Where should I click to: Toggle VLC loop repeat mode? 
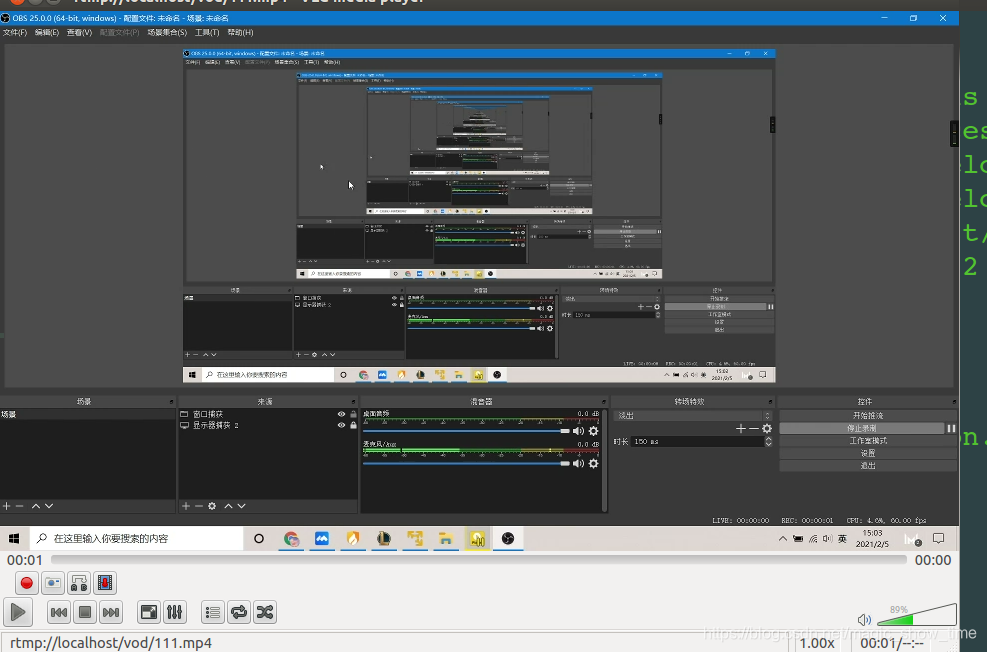pos(239,612)
